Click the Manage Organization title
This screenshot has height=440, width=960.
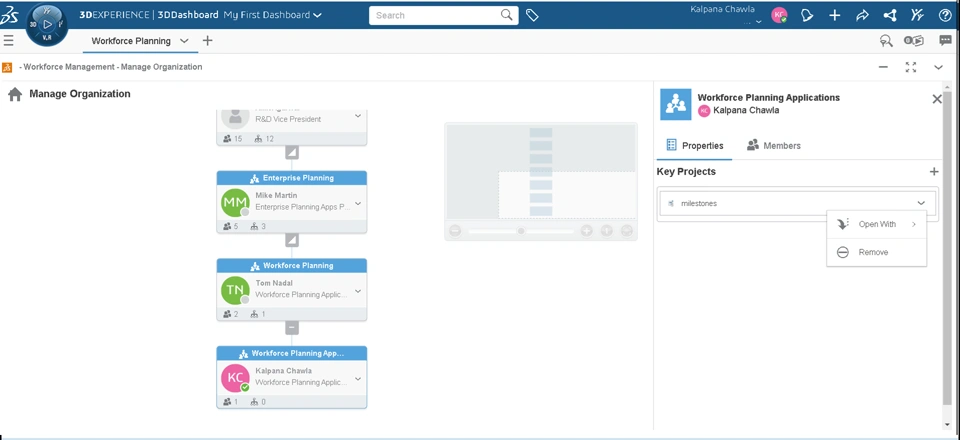click(x=80, y=94)
